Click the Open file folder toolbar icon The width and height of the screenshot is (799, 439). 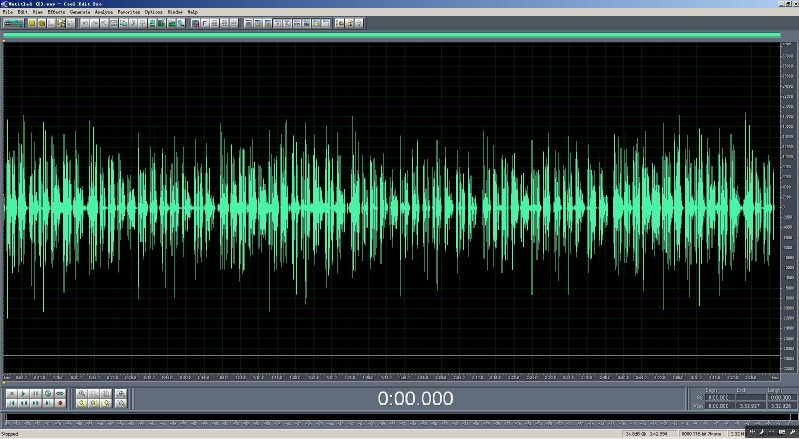(x=42, y=23)
